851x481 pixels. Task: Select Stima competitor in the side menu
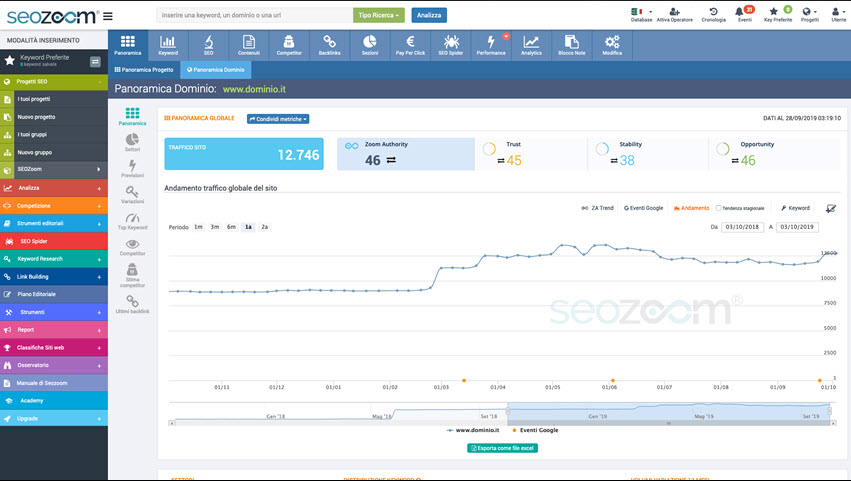(132, 275)
